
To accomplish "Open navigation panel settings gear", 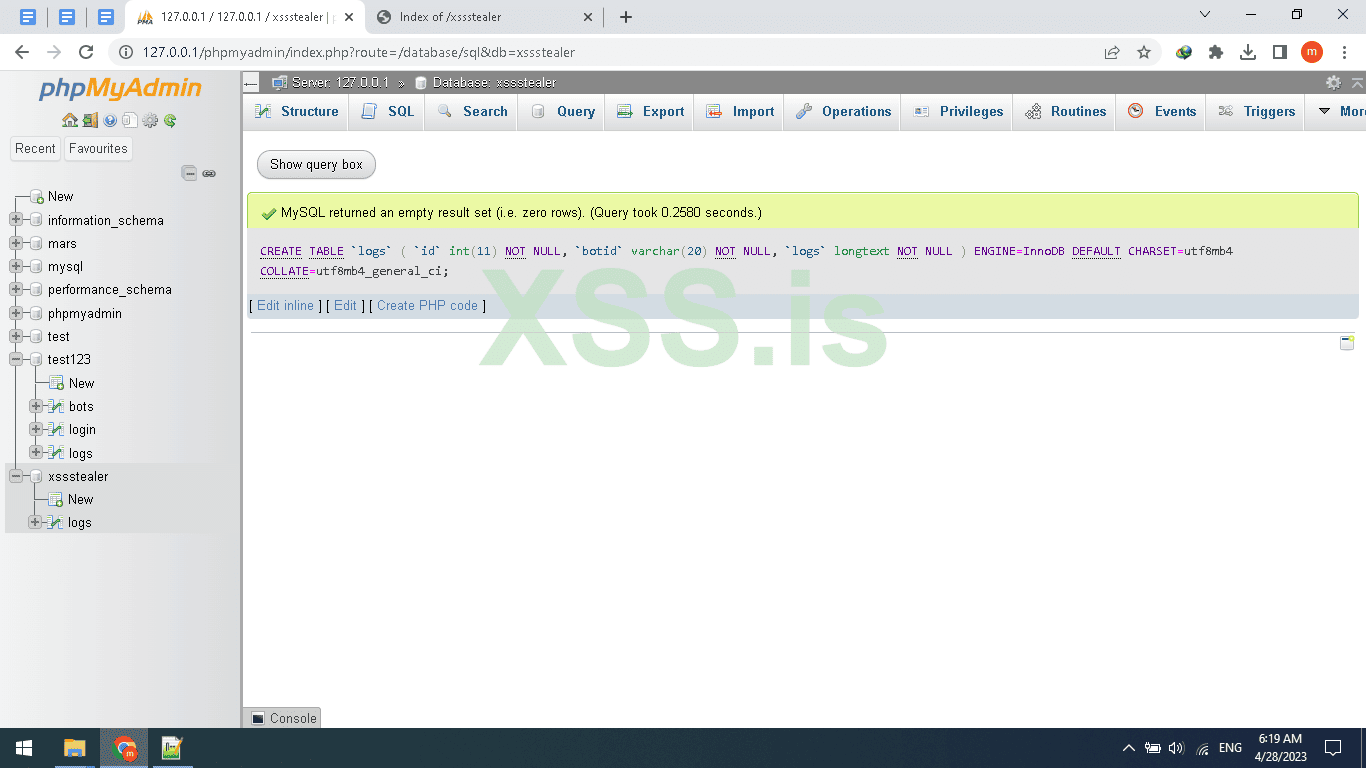I will tap(150, 120).
